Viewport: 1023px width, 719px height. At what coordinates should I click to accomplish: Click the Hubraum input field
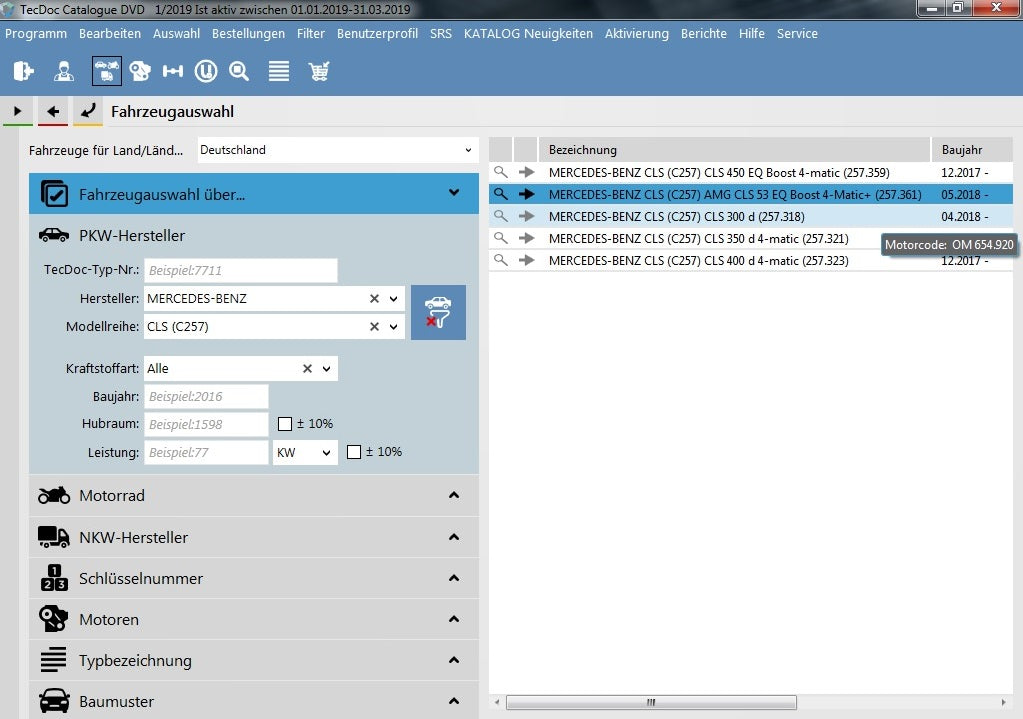tap(206, 424)
